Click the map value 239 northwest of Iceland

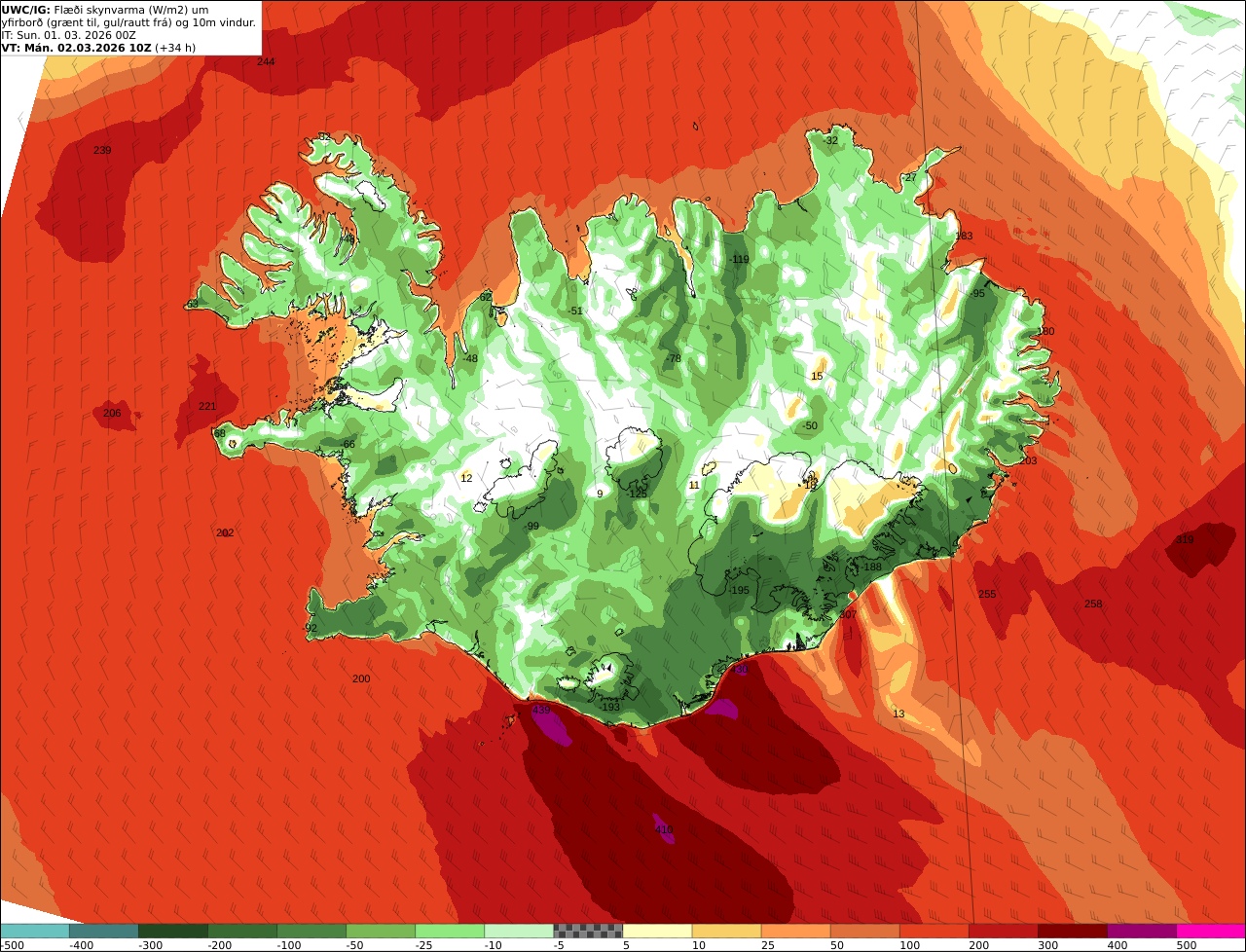click(102, 150)
